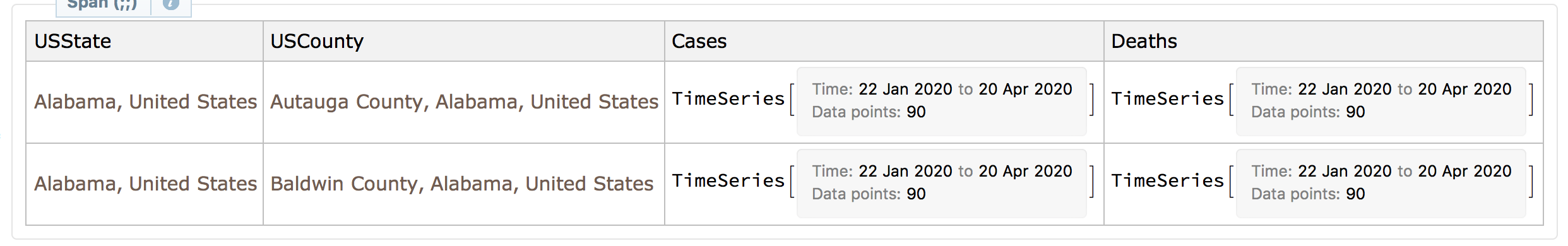Click TimeSeries text in Autauga Cases cell

click(728, 99)
